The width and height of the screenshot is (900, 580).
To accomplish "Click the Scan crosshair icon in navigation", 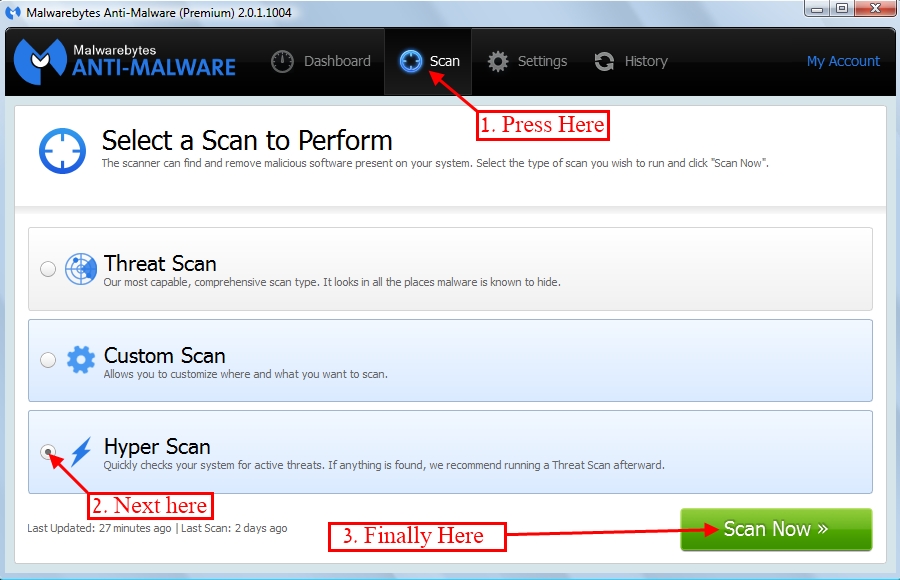I will [x=410, y=61].
